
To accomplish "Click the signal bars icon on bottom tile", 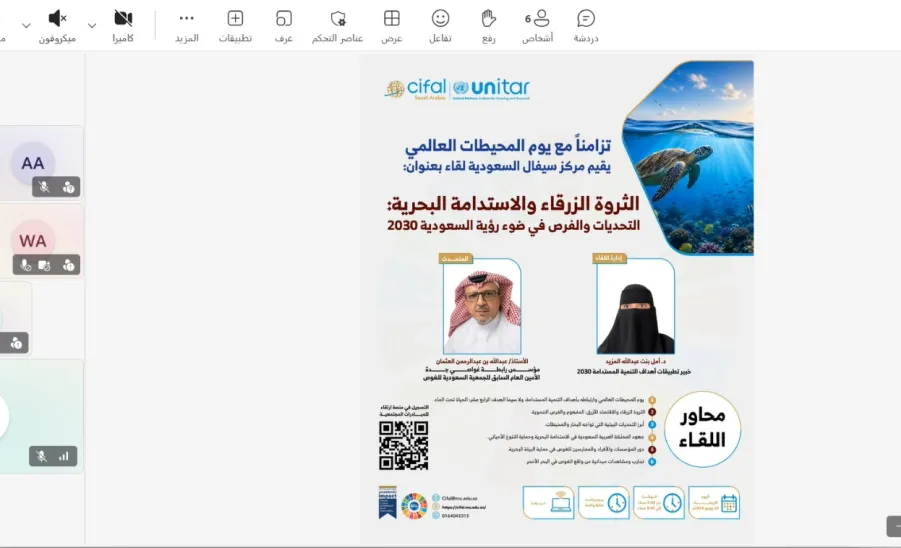I will coord(64,456).
